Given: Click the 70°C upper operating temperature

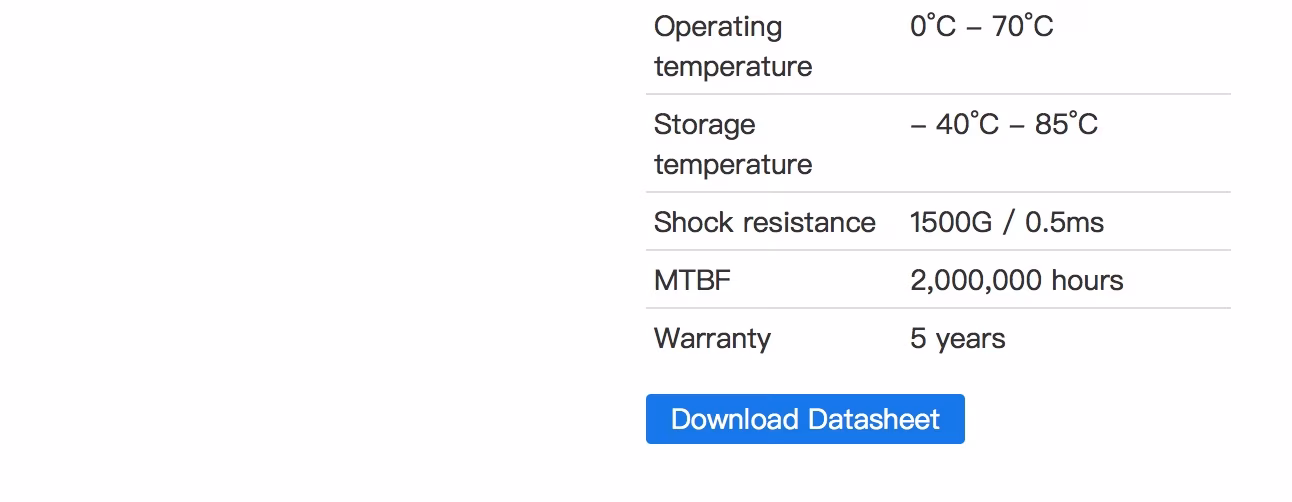Looking at the screenshot, I should click(x=1023, y=26).
